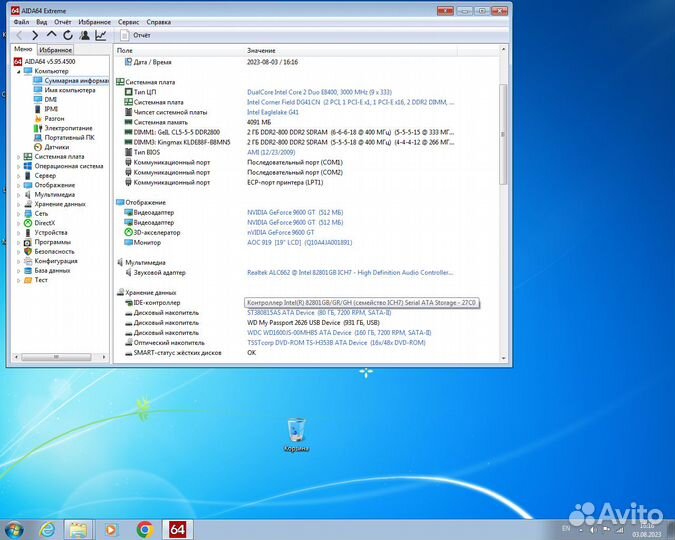The width and height of the screenshot is (675, 540).
Task: Click the Датчики sensor icon
Action: point(38,147)
